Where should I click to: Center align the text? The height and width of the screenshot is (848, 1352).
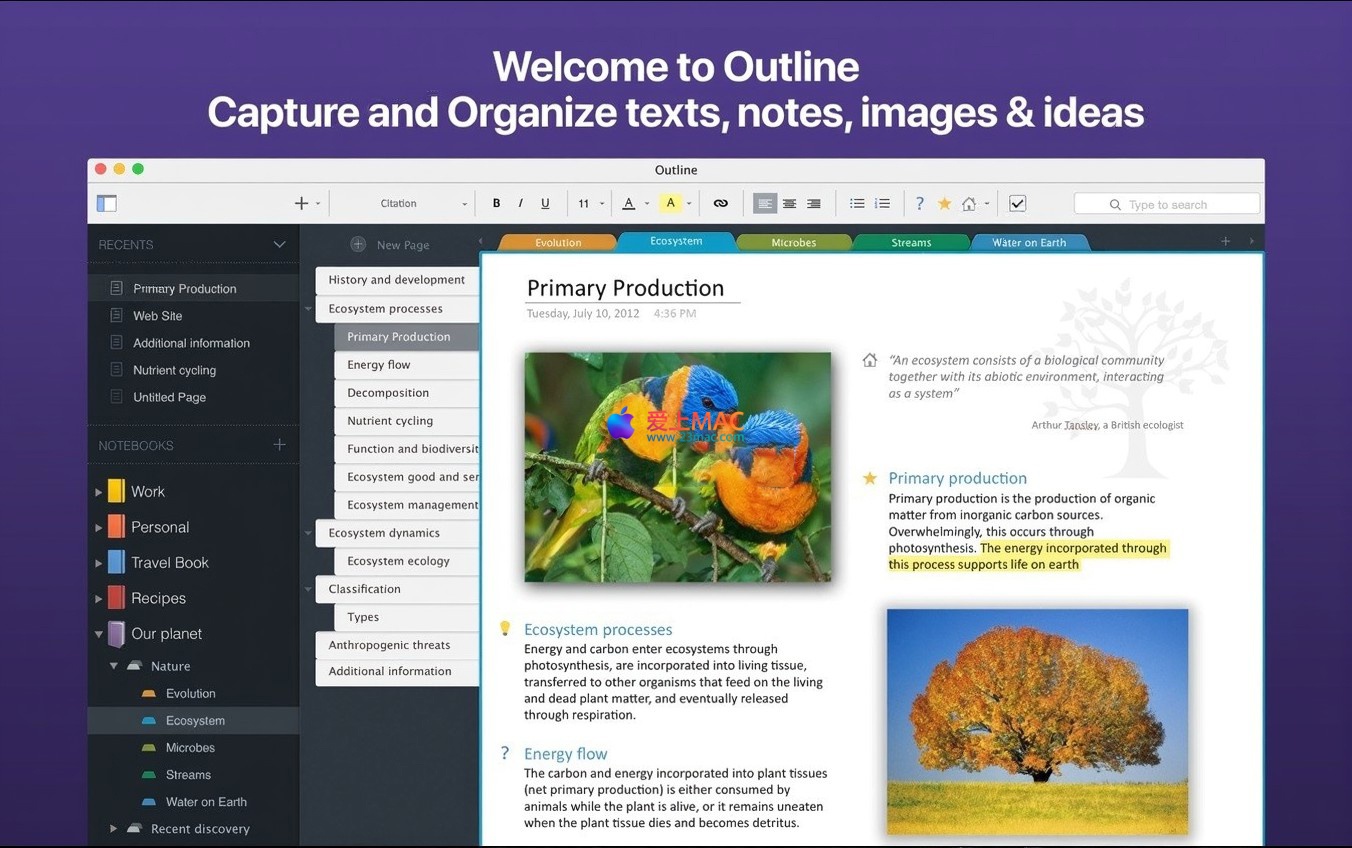pos(789,204)
